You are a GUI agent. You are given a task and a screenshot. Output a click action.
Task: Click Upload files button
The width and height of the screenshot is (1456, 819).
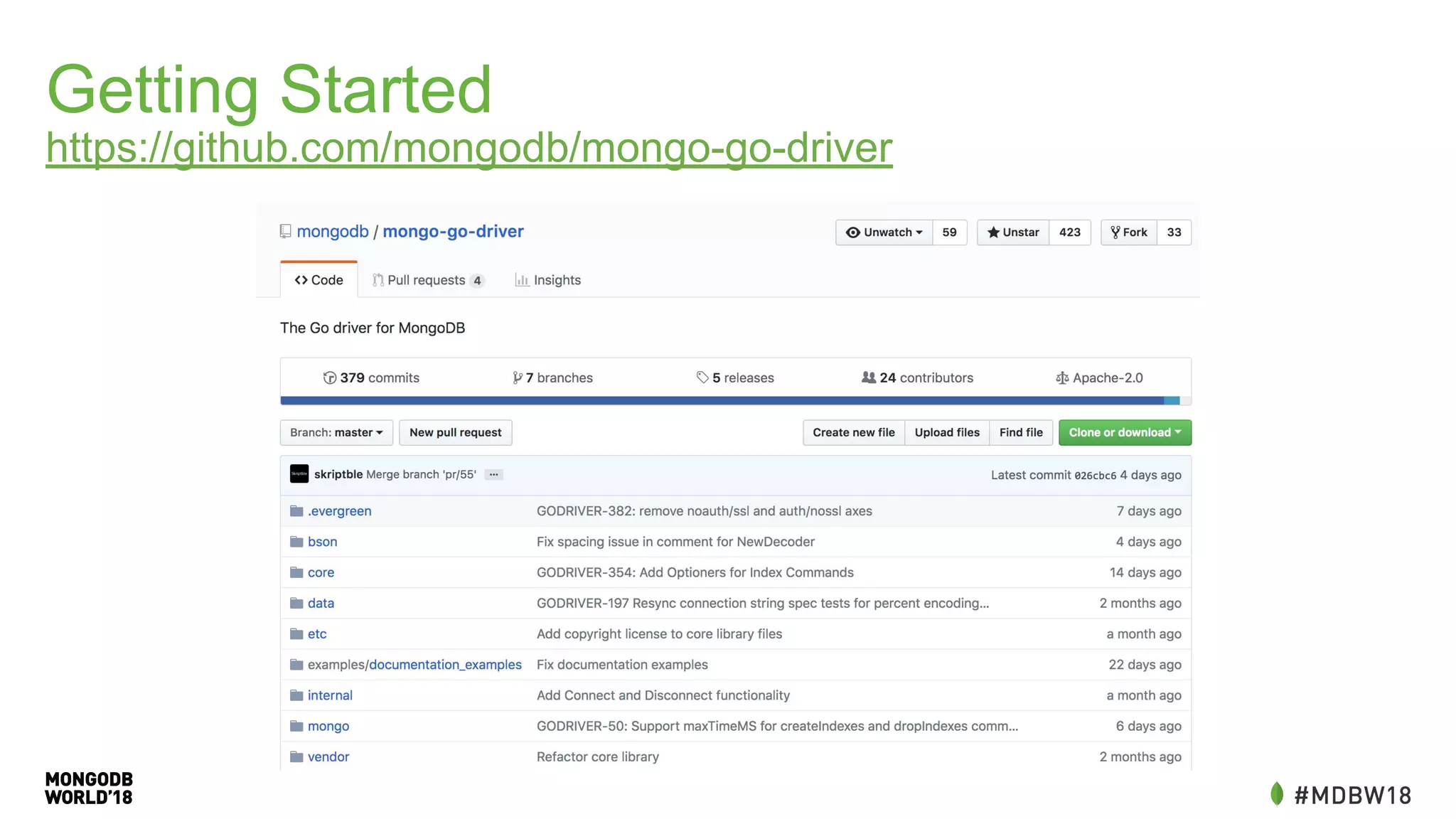pyautogui.click(x=947, y=432)
